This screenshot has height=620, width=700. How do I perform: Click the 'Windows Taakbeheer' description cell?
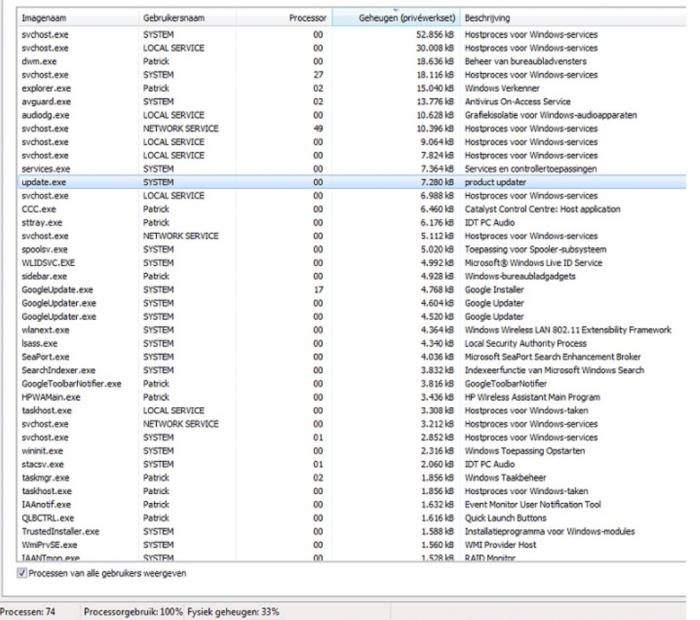(x=505, y=478)
